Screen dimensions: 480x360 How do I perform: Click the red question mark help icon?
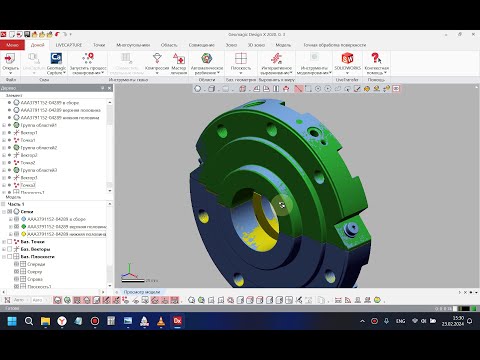click(x=376, y=59)
